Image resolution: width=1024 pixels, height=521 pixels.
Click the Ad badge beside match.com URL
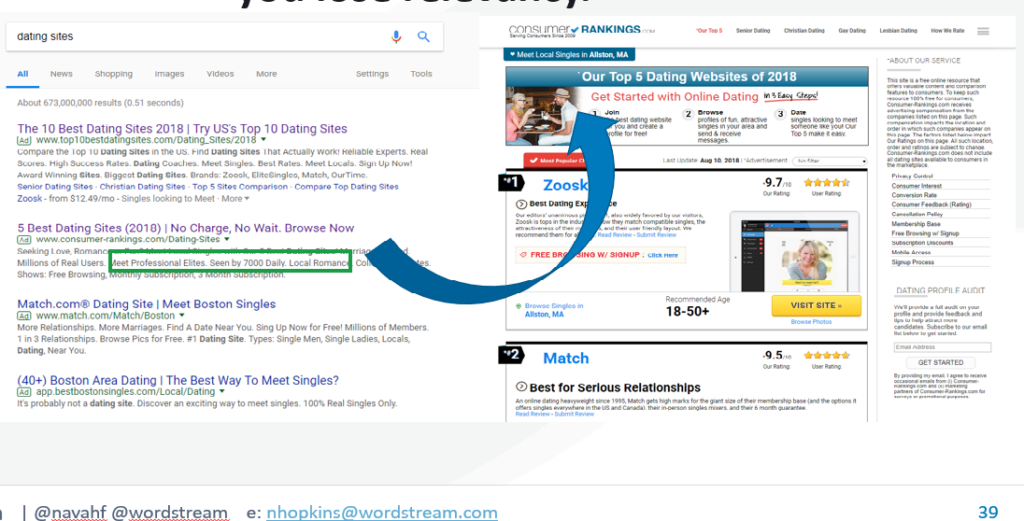click(x=24, y=315)
